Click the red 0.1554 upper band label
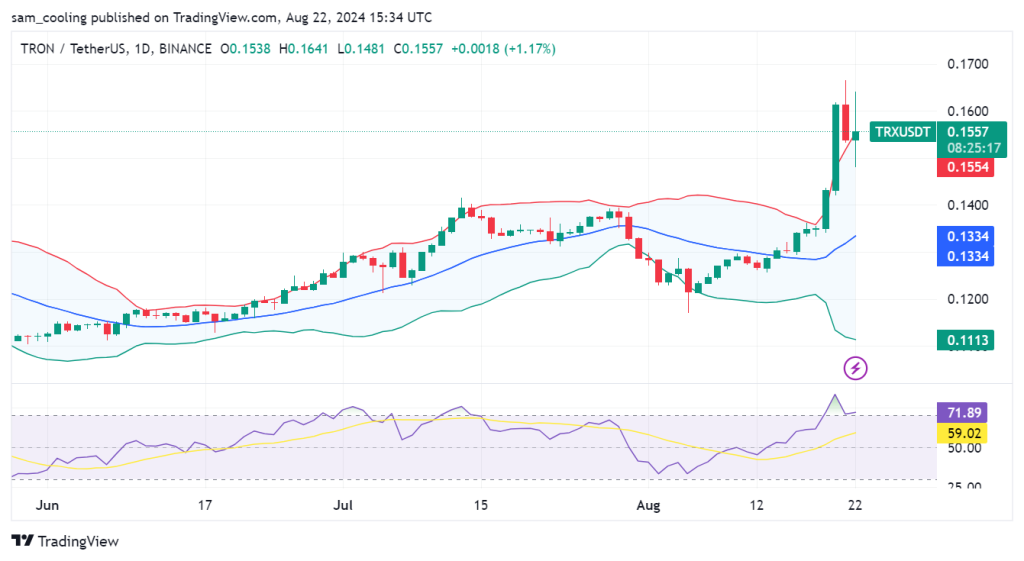The image size is (1024, 561). pos(967,167)
